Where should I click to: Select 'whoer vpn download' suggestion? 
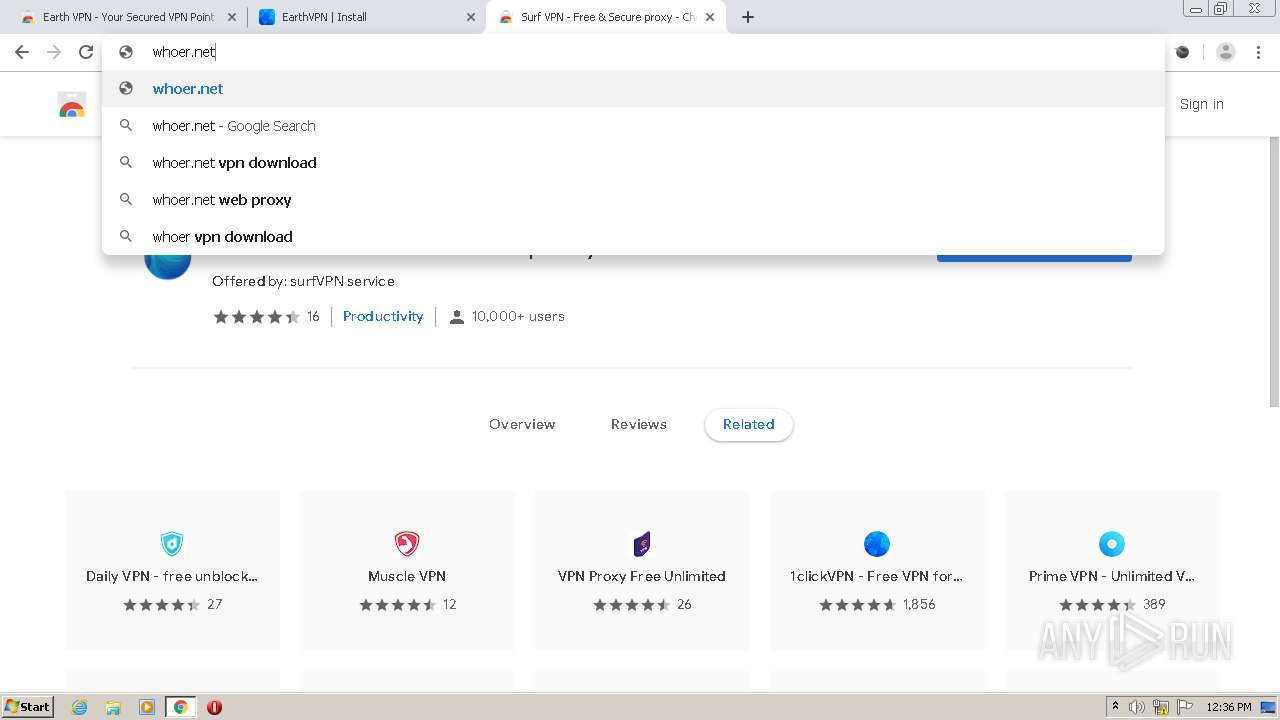tap(633, 237)
